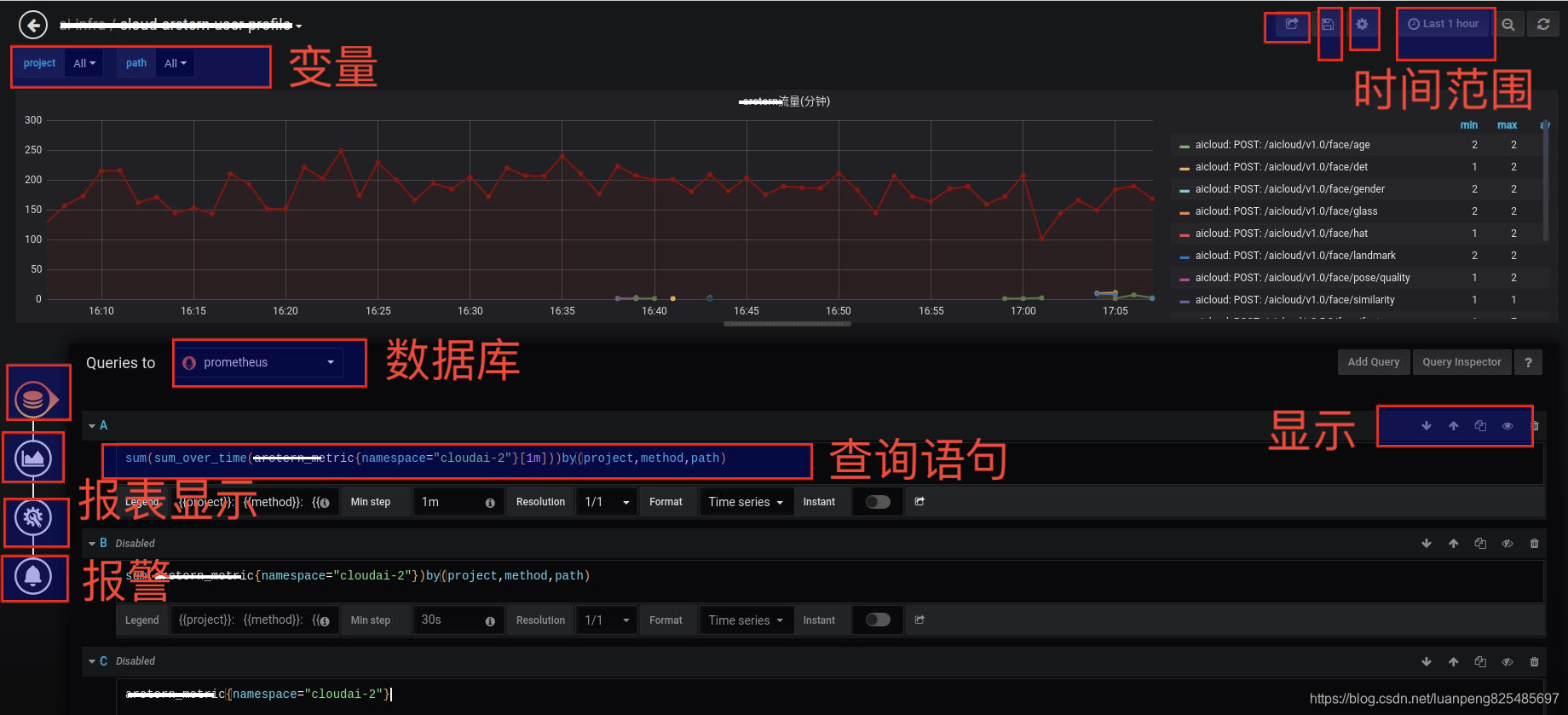Screen dimensions: 1568x715
Task: Enable disabled query B via eye icon
Action: pos(1507,544)
